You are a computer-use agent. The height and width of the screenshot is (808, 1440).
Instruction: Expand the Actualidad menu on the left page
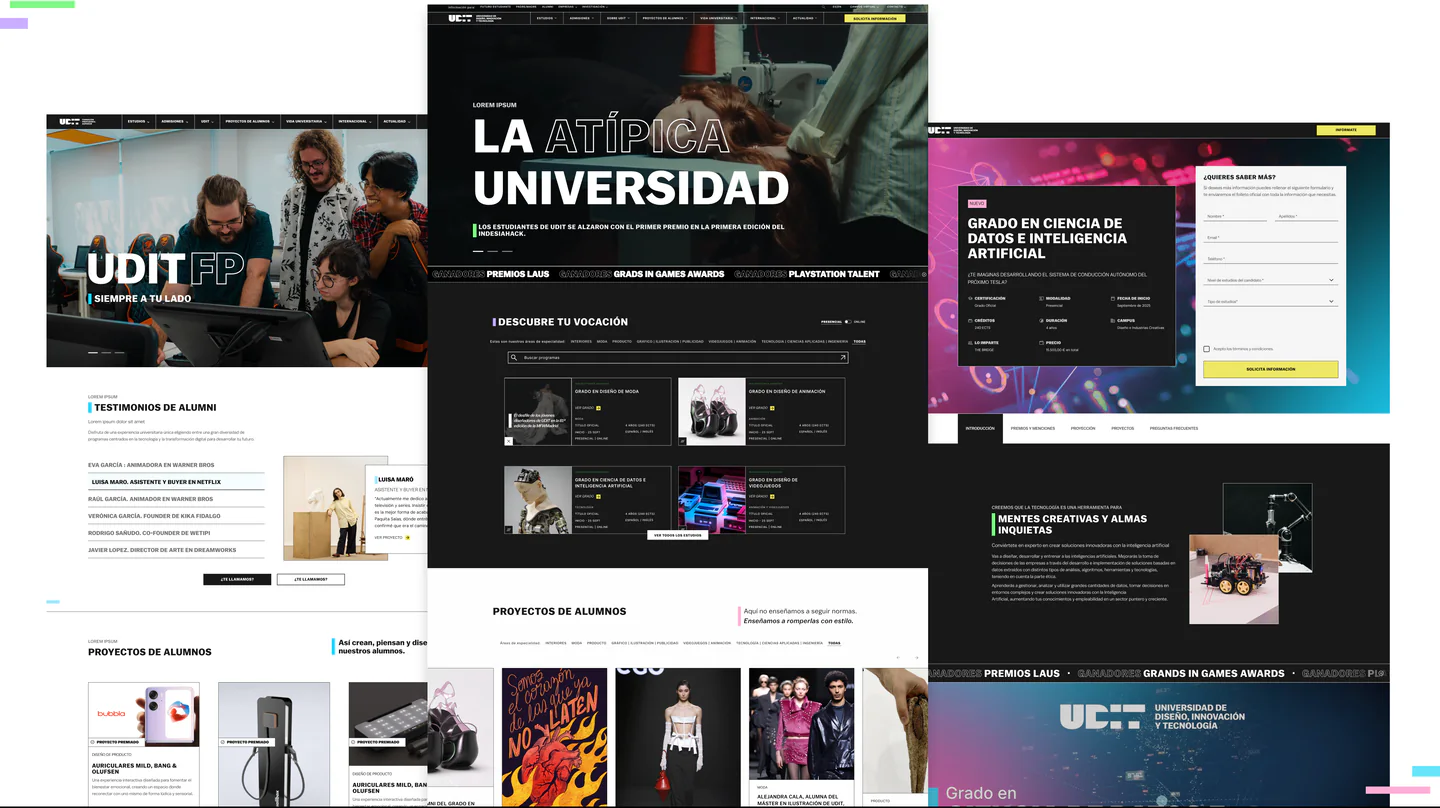click(x=397, y=121)
